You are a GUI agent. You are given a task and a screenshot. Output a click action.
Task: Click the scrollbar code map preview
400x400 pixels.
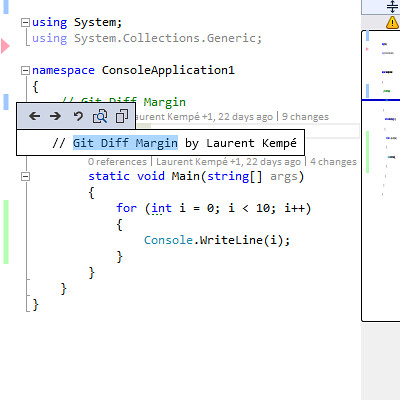pyautogui.click(x=381, y=176)
